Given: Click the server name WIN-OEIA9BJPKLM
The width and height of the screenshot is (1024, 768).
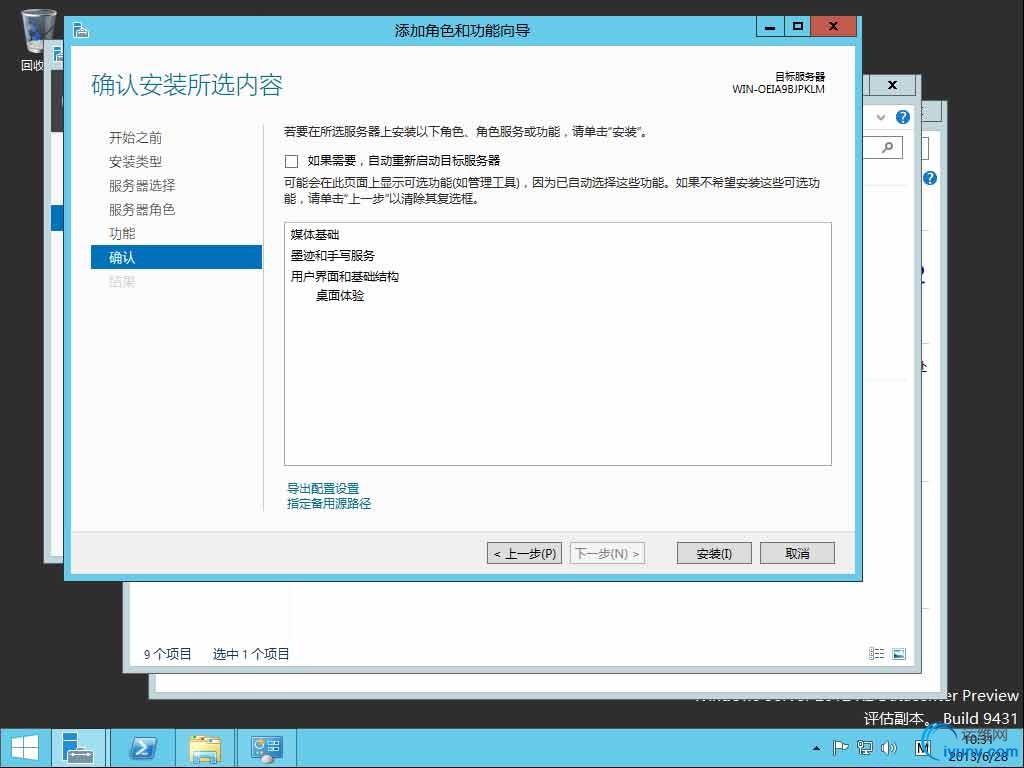Looking at the screenshot, I should 778,89.
